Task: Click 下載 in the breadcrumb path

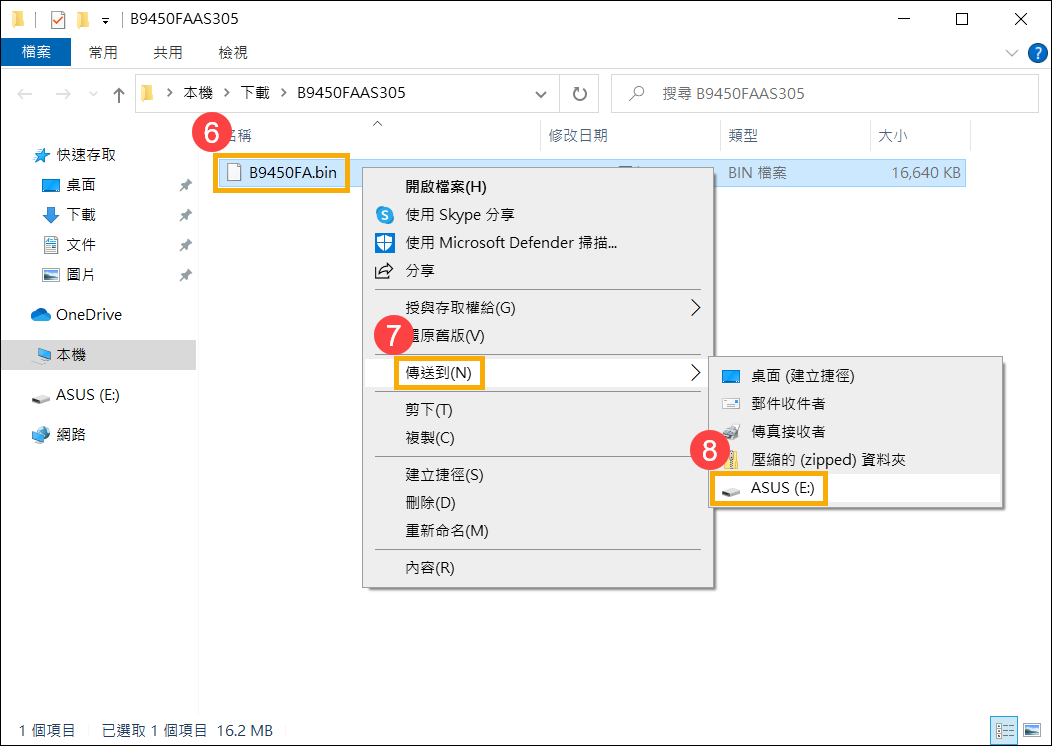Action: pos(254,93)
